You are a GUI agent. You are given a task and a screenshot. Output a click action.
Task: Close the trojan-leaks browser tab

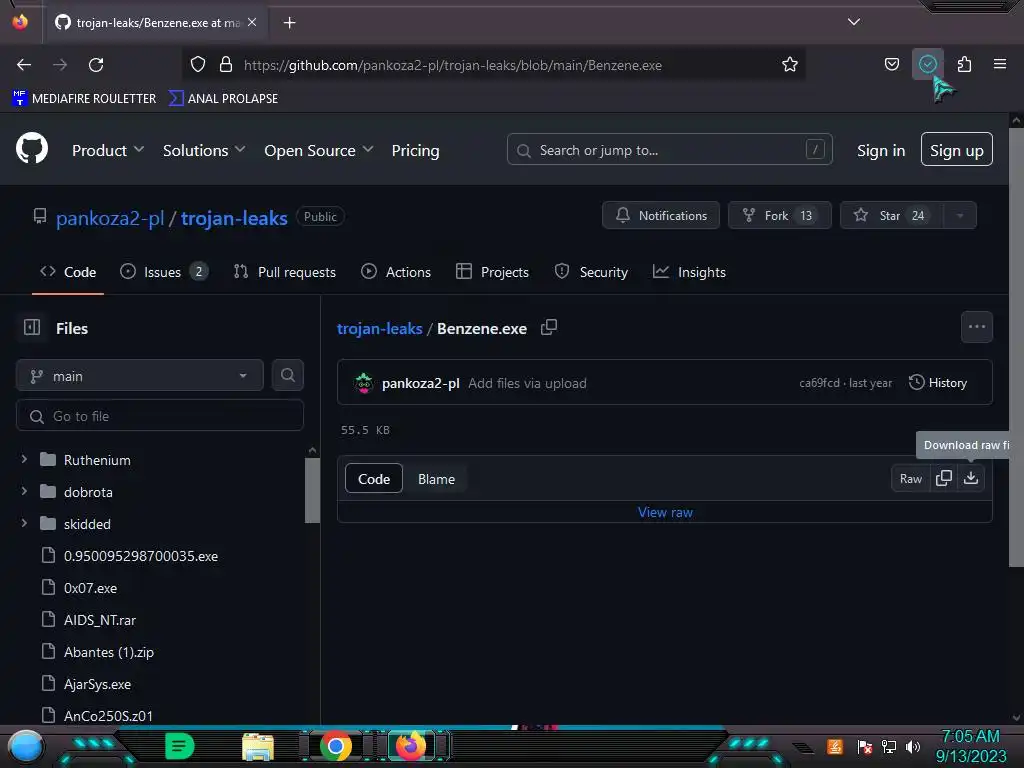point(252,22)
